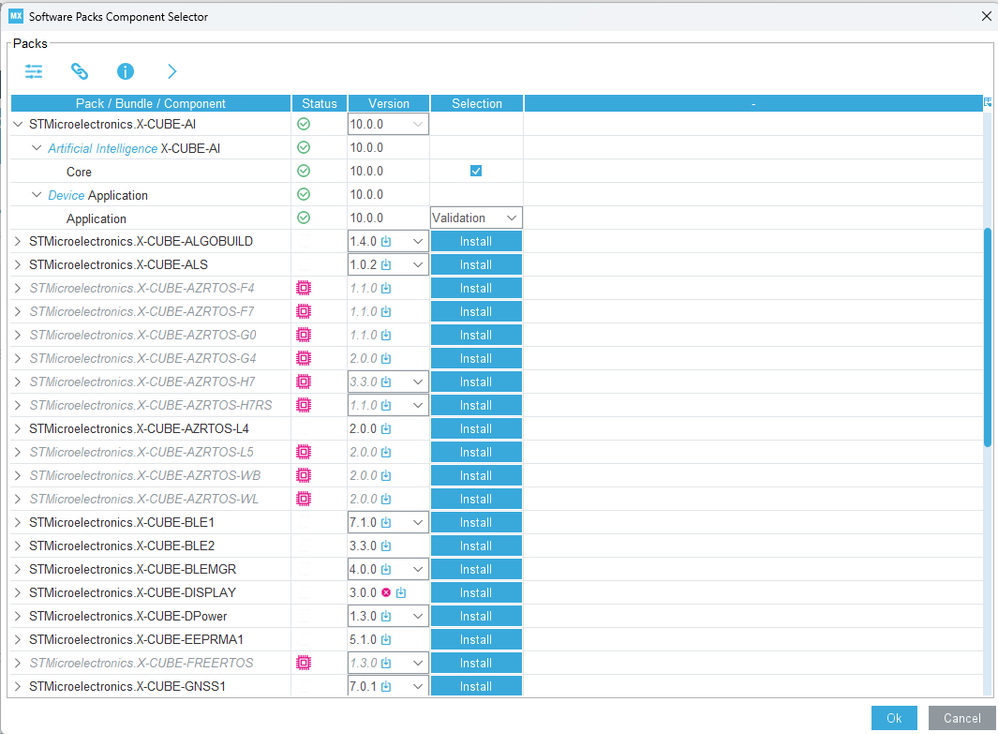Open X-CUBE-AI version 10.0.0 dropdown
Screen dimensions: 998x734
coord(388,124)
